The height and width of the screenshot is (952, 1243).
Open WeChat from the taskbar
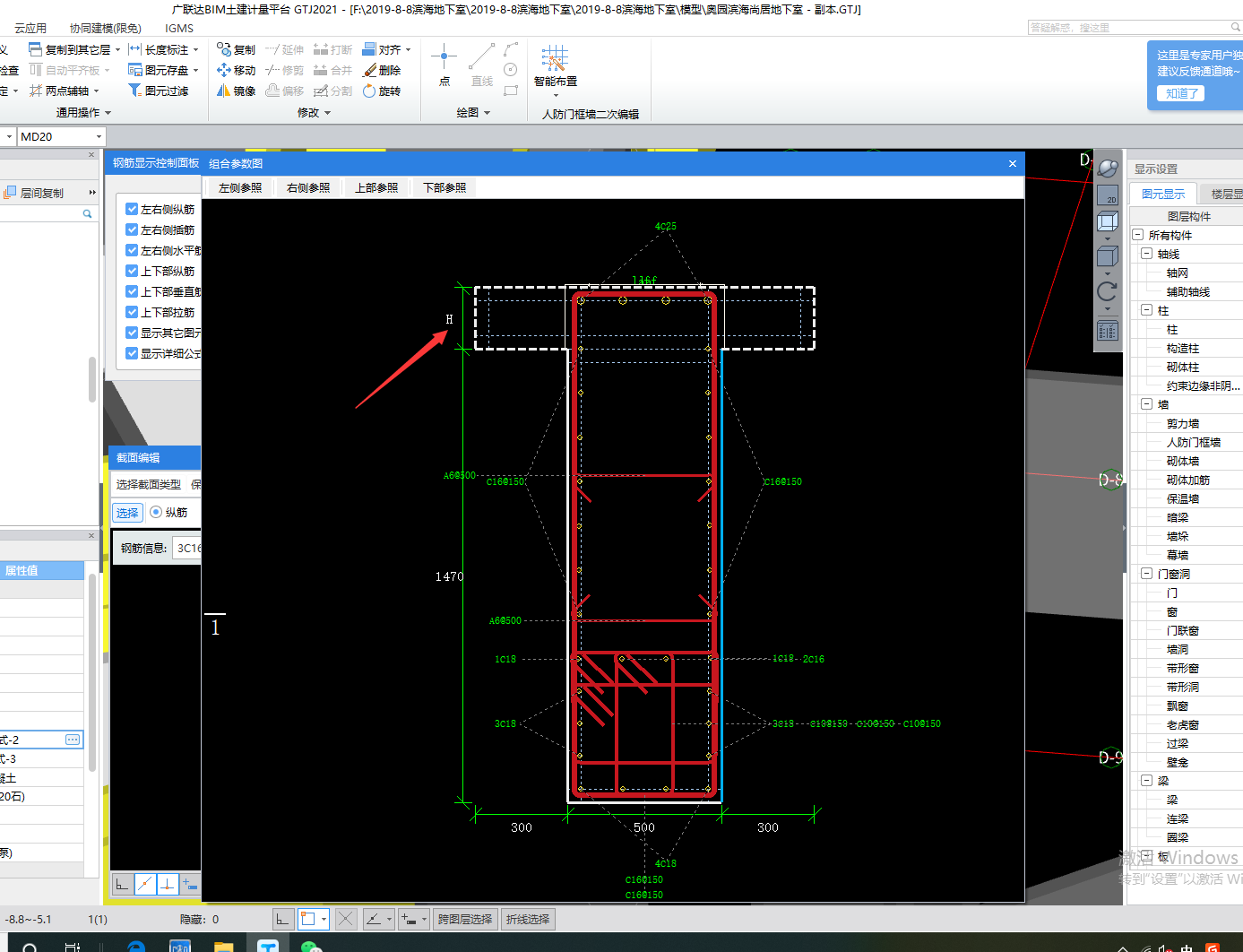311,947
